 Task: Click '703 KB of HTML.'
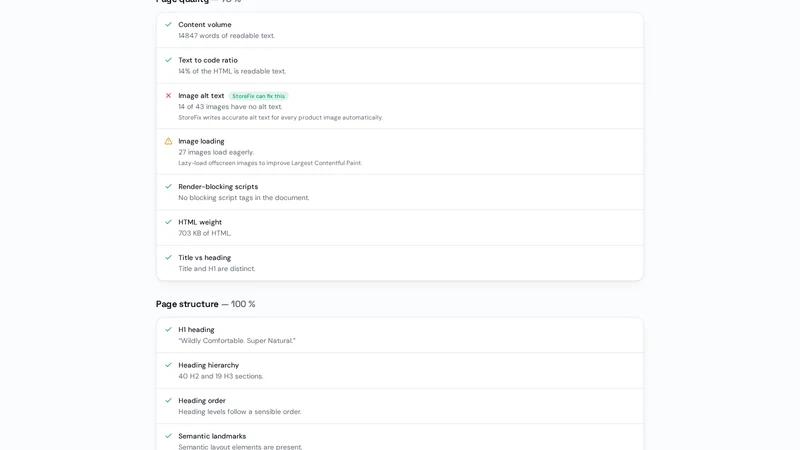[x=205, y=233]
